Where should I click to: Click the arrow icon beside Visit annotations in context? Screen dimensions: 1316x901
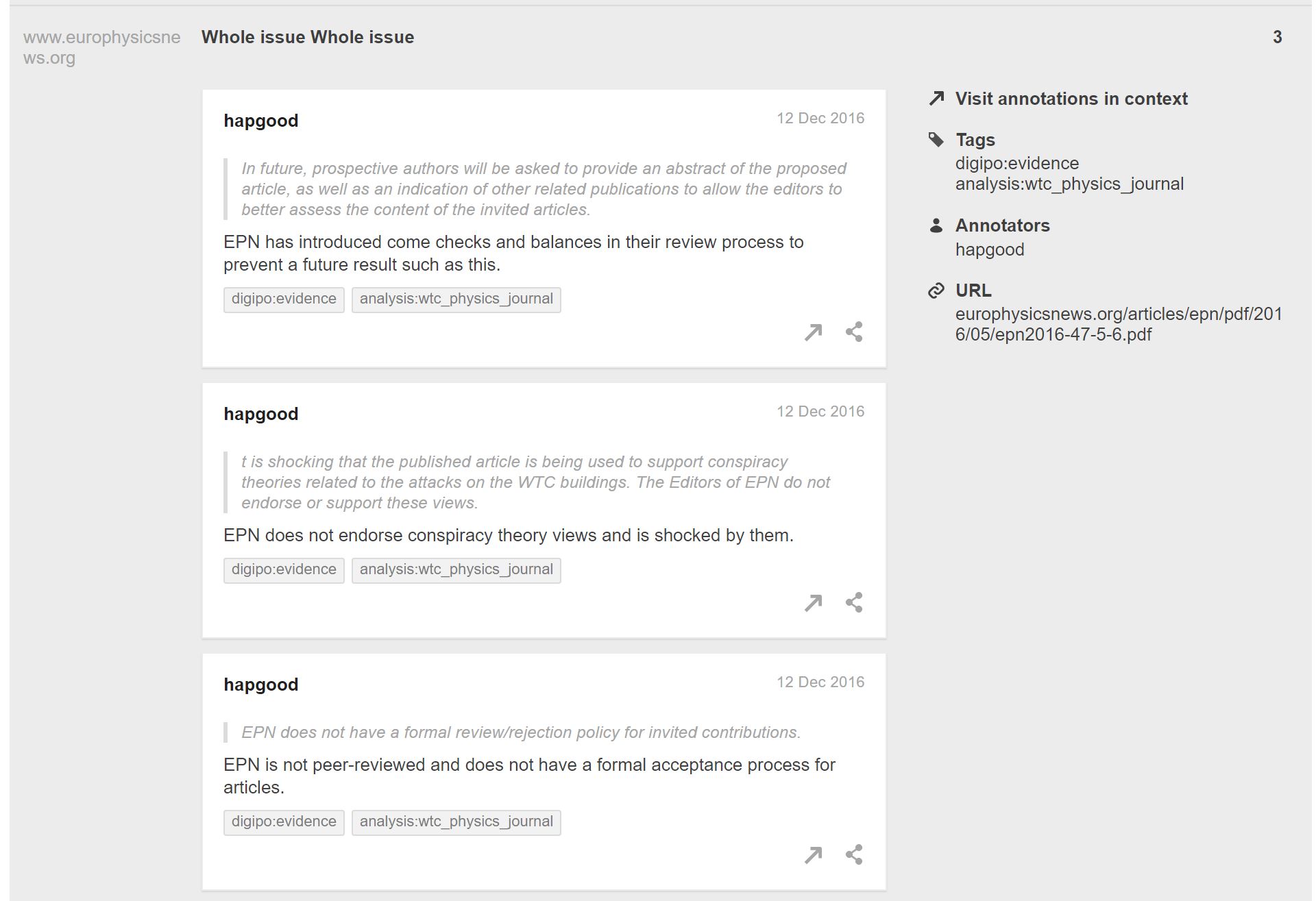[936, 99]
